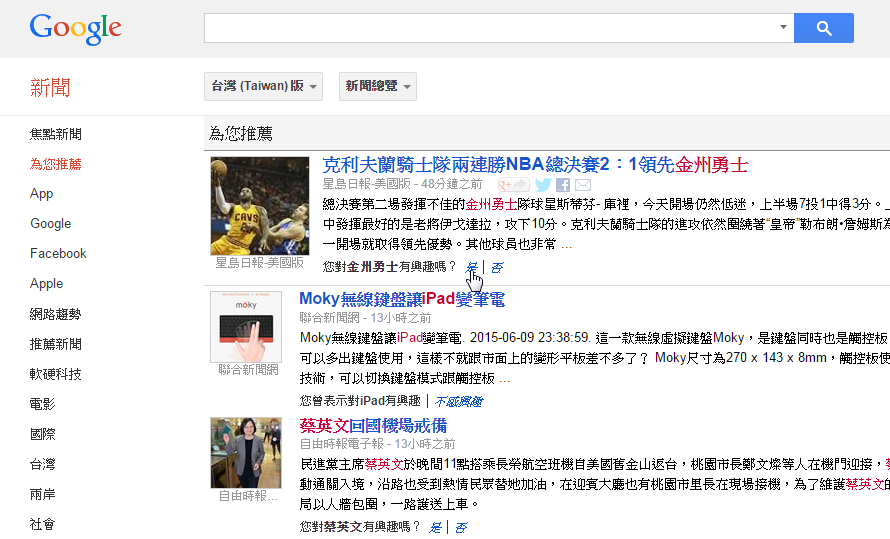890x539 pixels.
Task: Share Cavaliers story via Google+ icon
Action: click(513, 185)
